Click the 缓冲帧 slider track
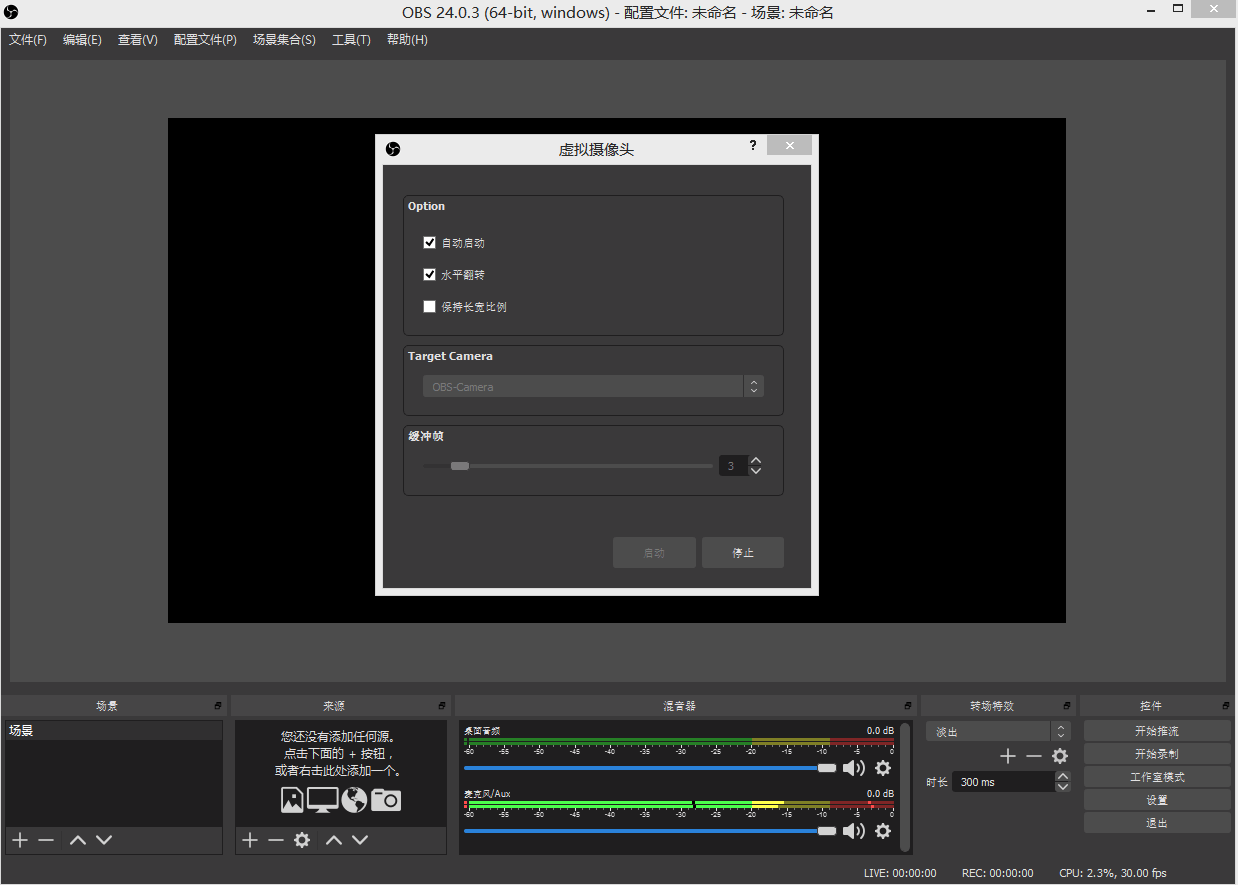The height and width of the screenshot is (885, 1238). click(x=566, y=466)
